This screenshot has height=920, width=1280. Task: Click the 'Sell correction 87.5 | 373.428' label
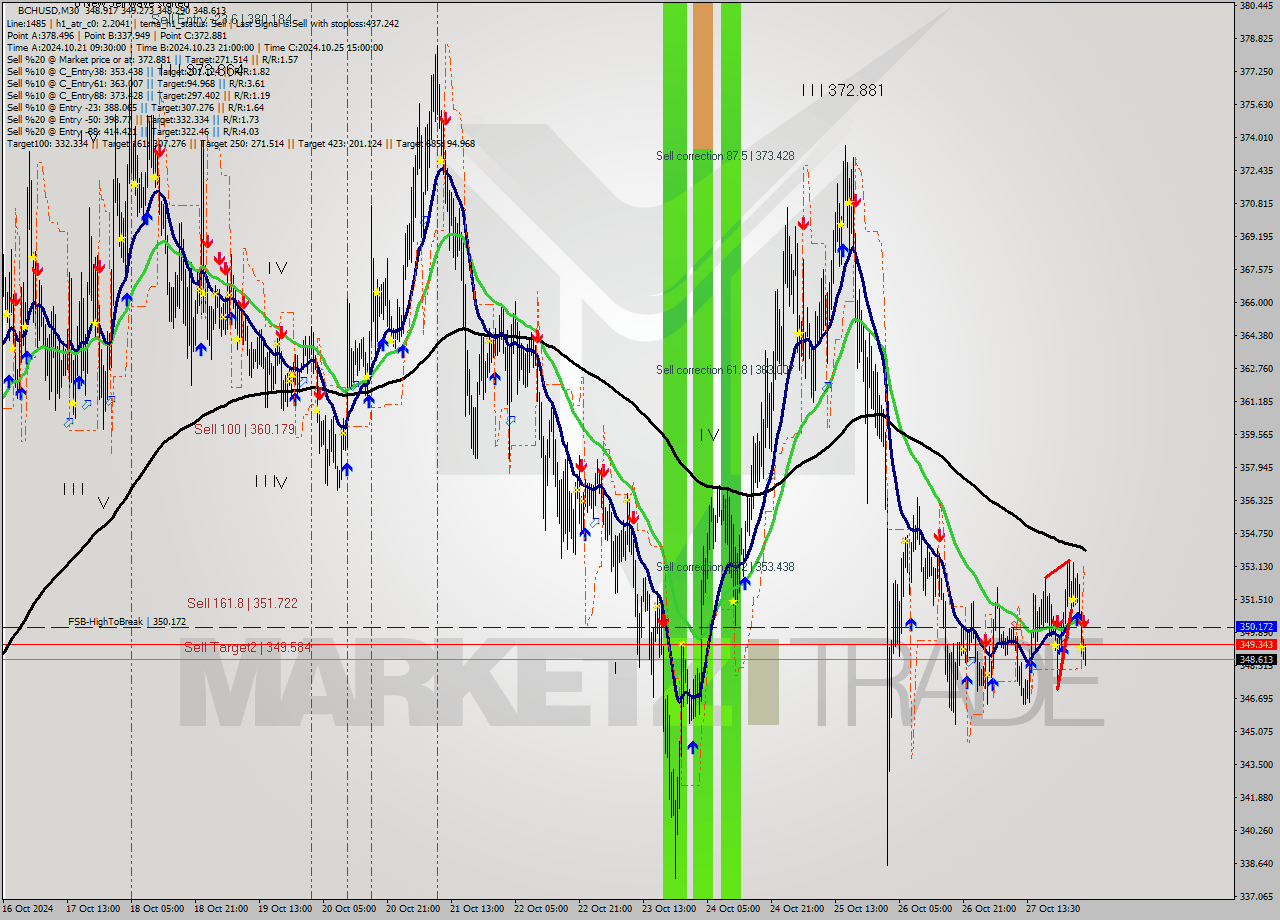tap(725, 156)
